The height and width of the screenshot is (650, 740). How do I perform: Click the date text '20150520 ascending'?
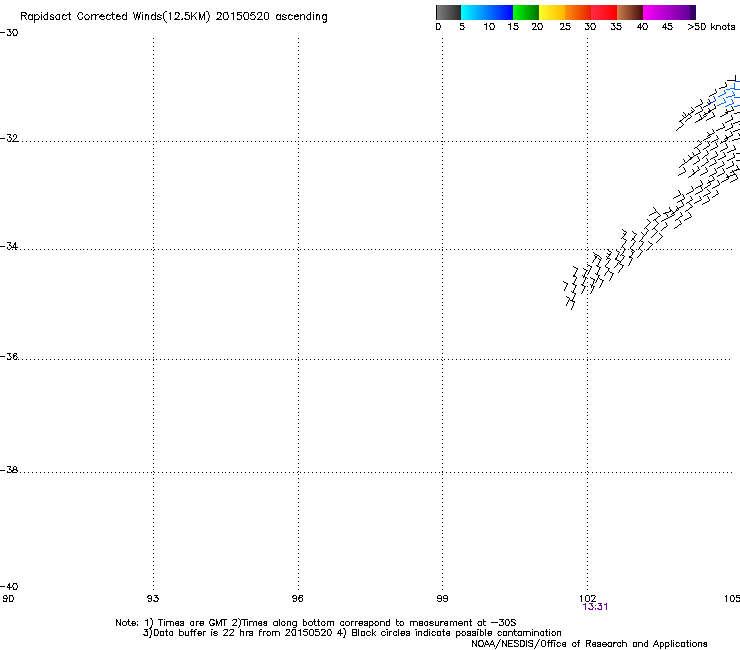[x=271, y=17]
